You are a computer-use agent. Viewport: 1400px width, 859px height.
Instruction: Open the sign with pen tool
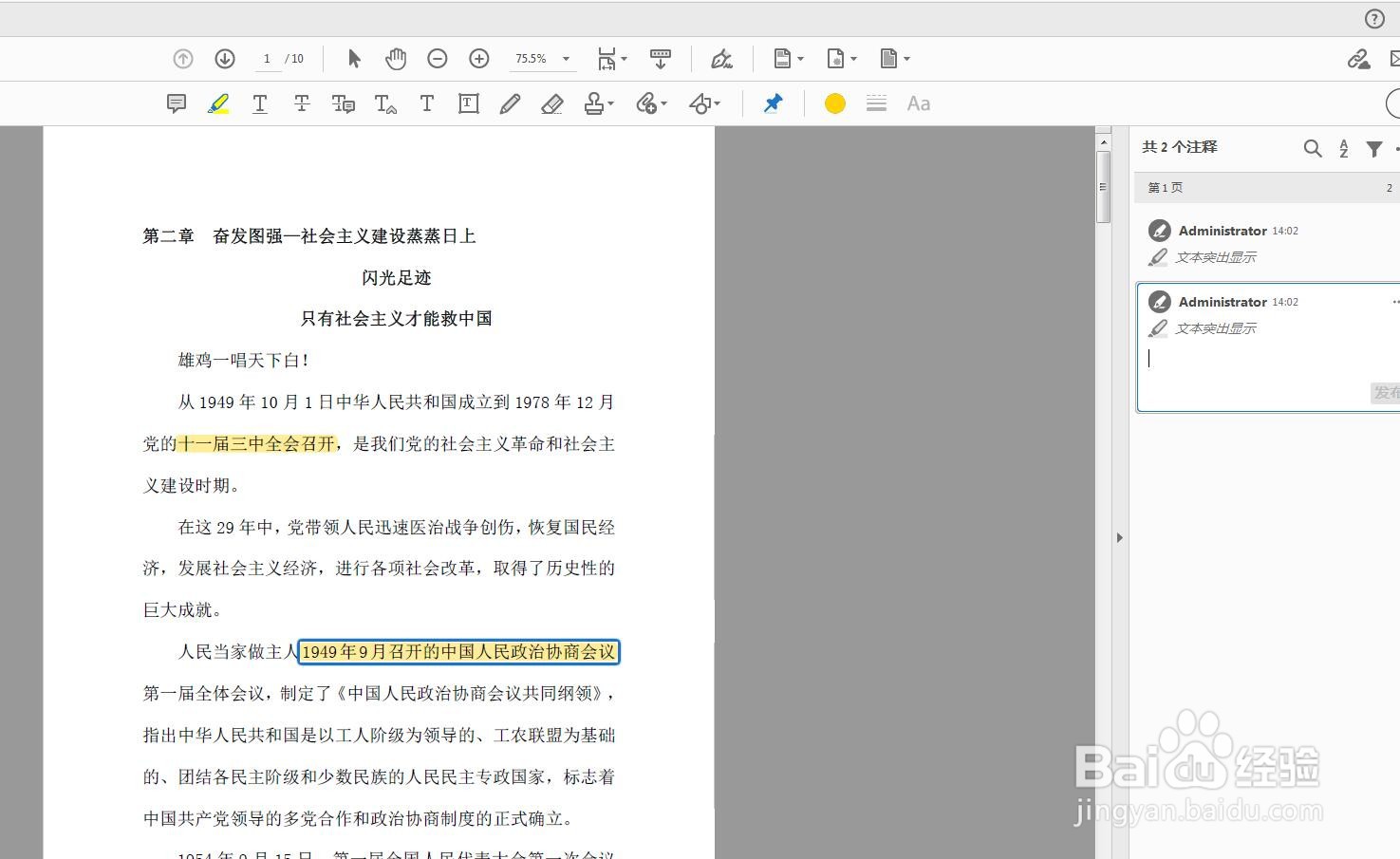pos(721,59)
